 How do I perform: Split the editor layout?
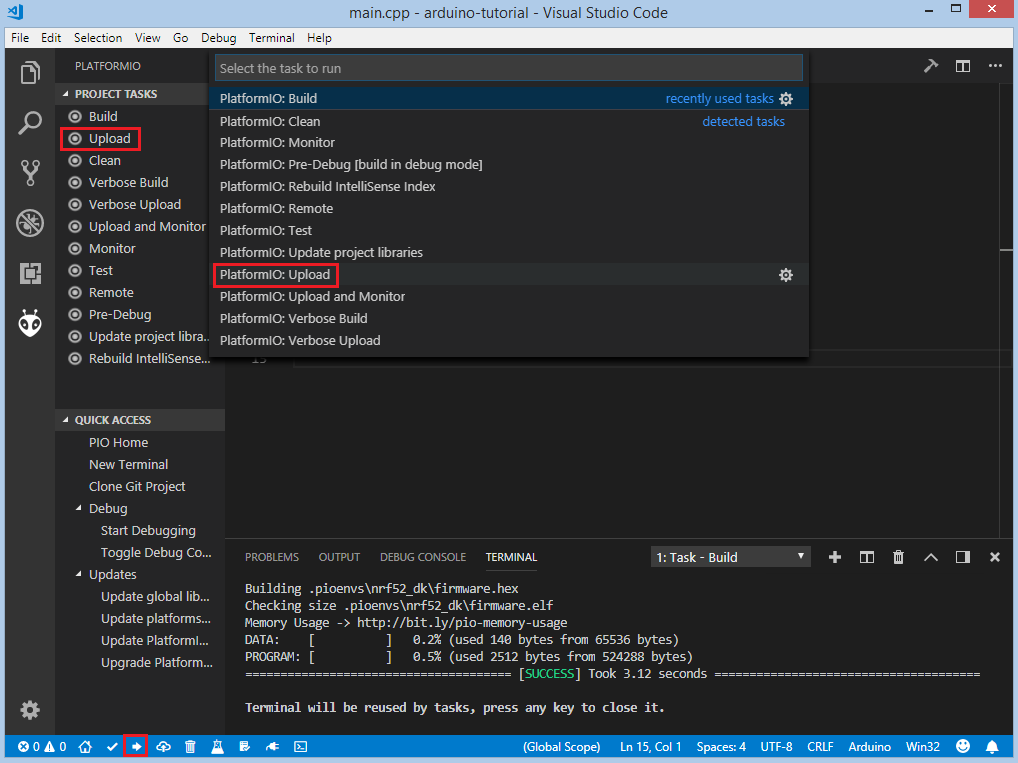(x=963, y=66)
